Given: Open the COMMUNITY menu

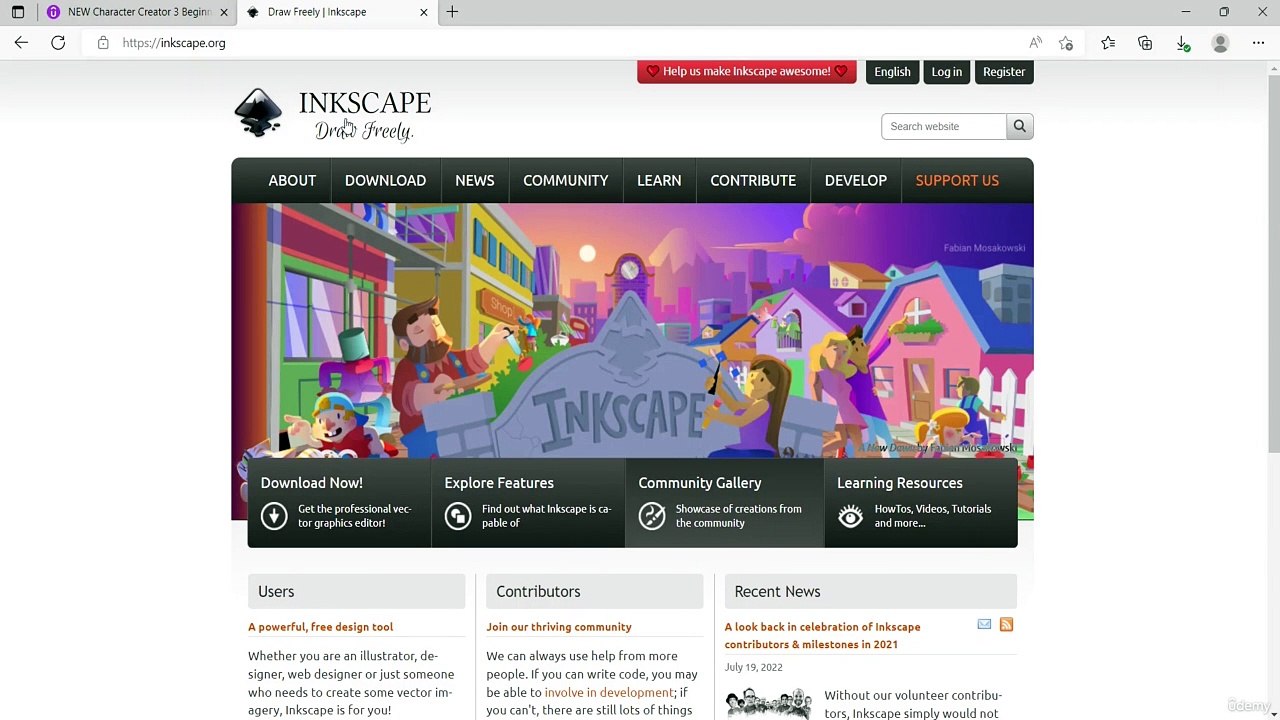Looking at the screenshot, I should point(566,181).
